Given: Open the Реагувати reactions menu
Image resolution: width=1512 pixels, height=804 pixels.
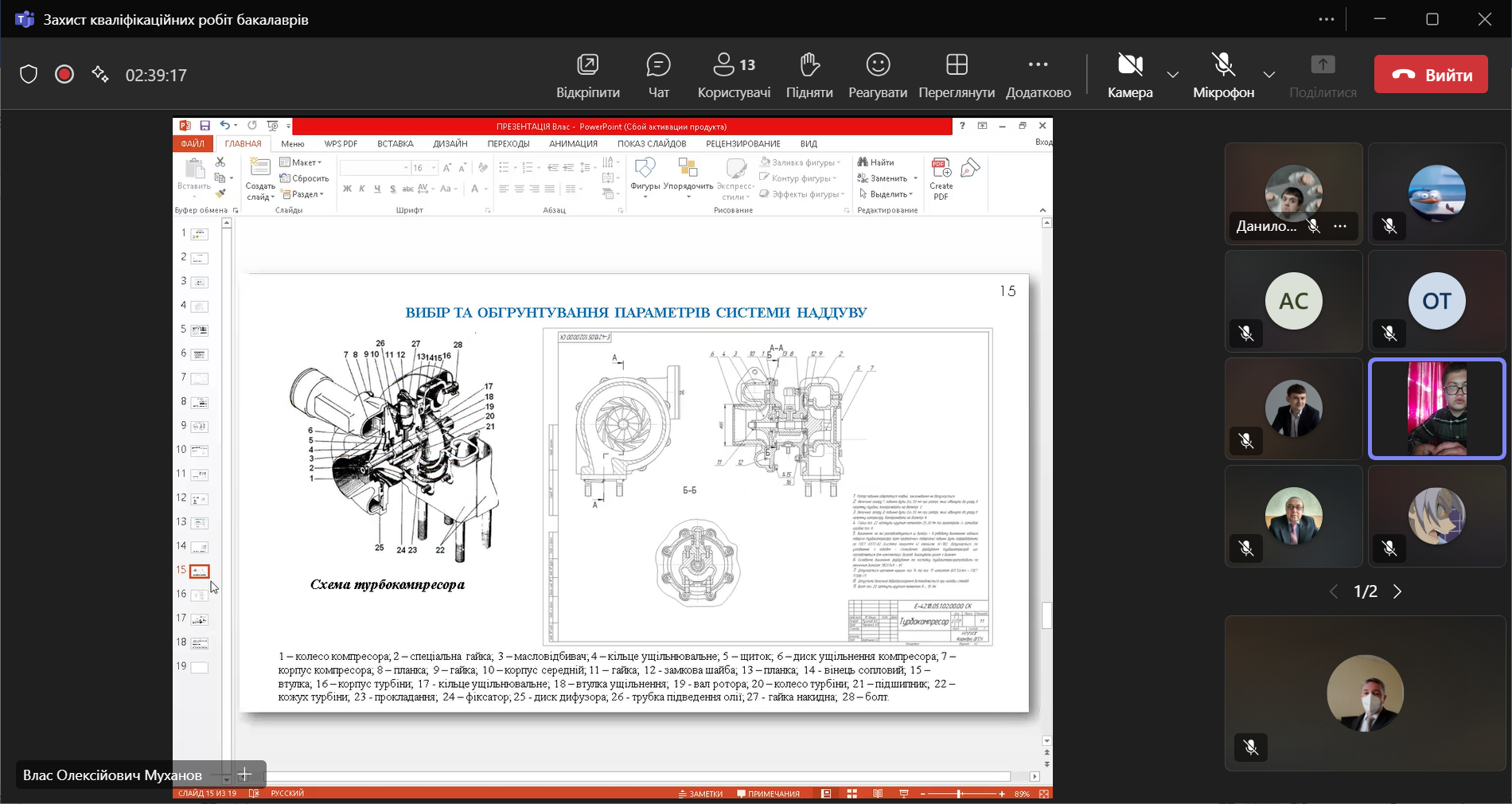Looking at the screenshot, I should click(x=878, y=75).
